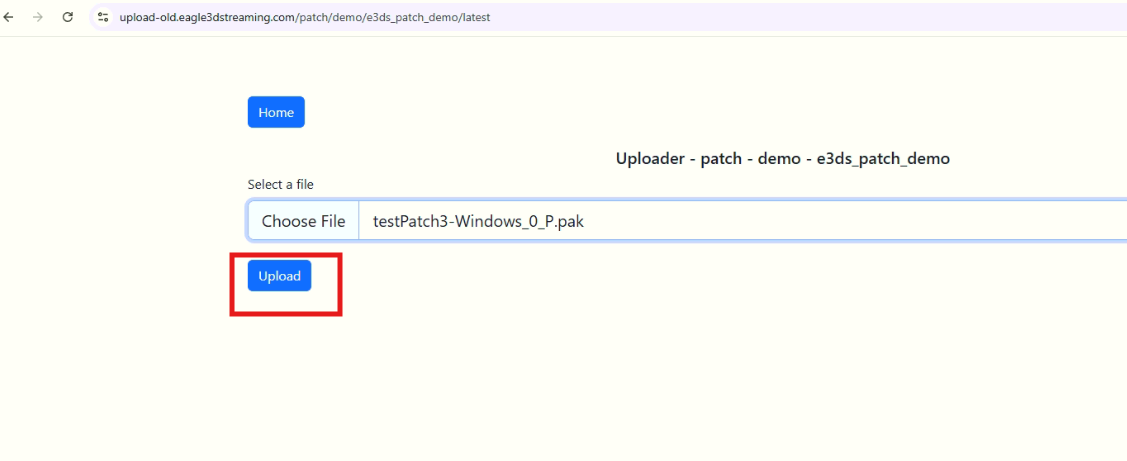Click the browser back arrow
The image size is (1127, 461).
(9, 17)
